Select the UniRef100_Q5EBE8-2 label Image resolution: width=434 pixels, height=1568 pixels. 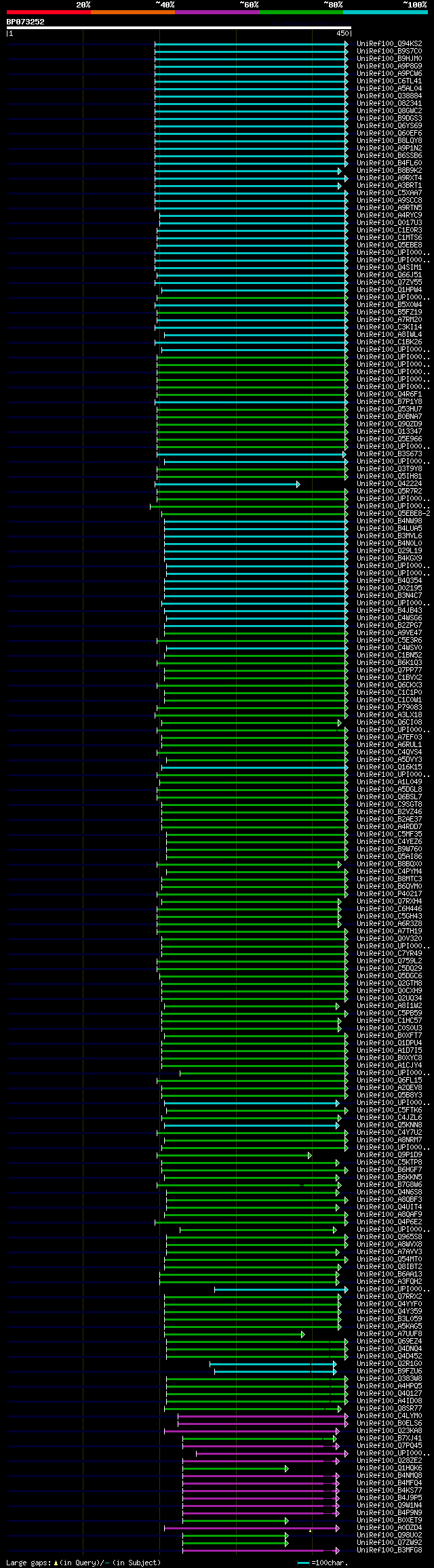pyautogui.click(x=393, y=513)
